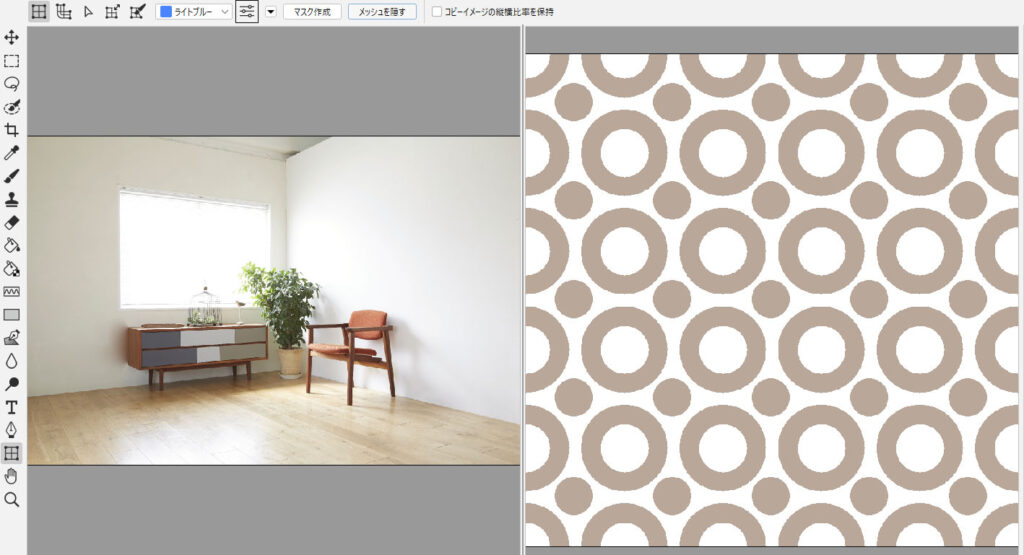The image size is (1024, 555).
Task: Toggle コピーイメージの縦横比率を保持 checkbox
Action: click(x=437, y=12)
